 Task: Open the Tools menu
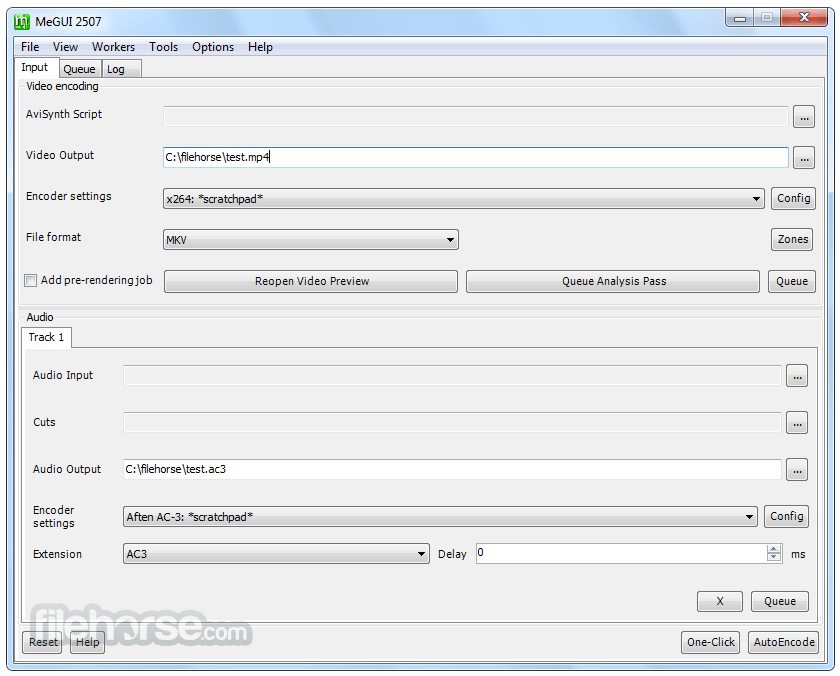[163, 47]
